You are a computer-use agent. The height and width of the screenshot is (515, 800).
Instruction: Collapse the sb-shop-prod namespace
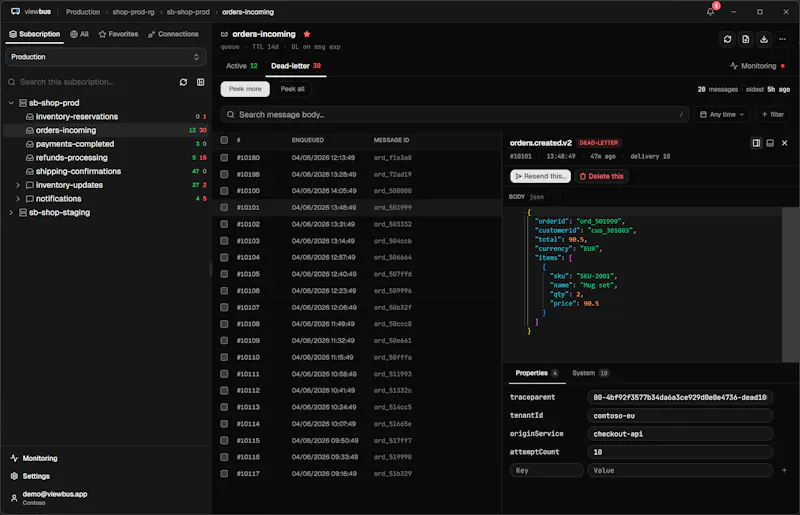11,103
